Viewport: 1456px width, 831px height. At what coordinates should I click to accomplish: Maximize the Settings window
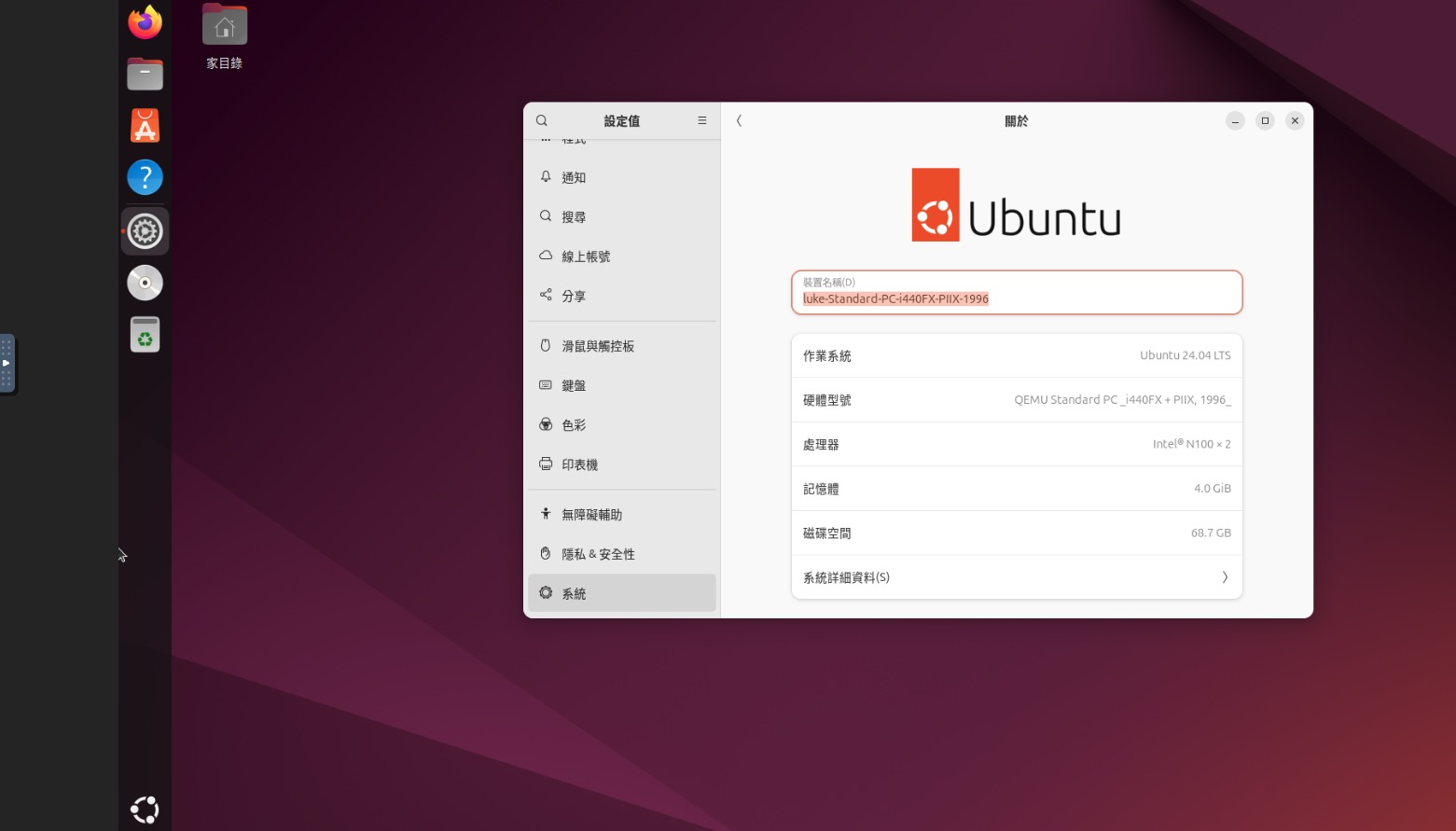click(x=1265, y=120)
